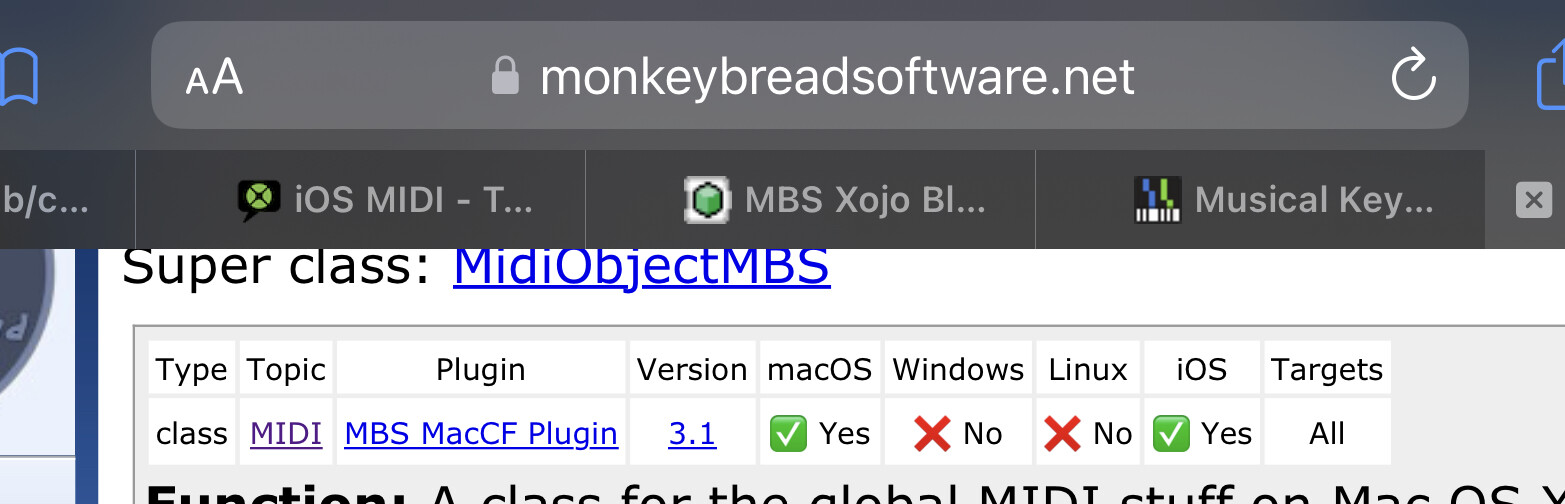Click the piano keyboard tab favicon

pos(1158,200)
